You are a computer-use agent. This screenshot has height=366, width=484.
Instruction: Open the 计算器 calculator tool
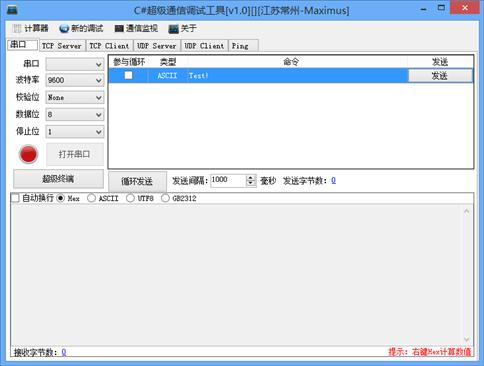tap(30, 28)
